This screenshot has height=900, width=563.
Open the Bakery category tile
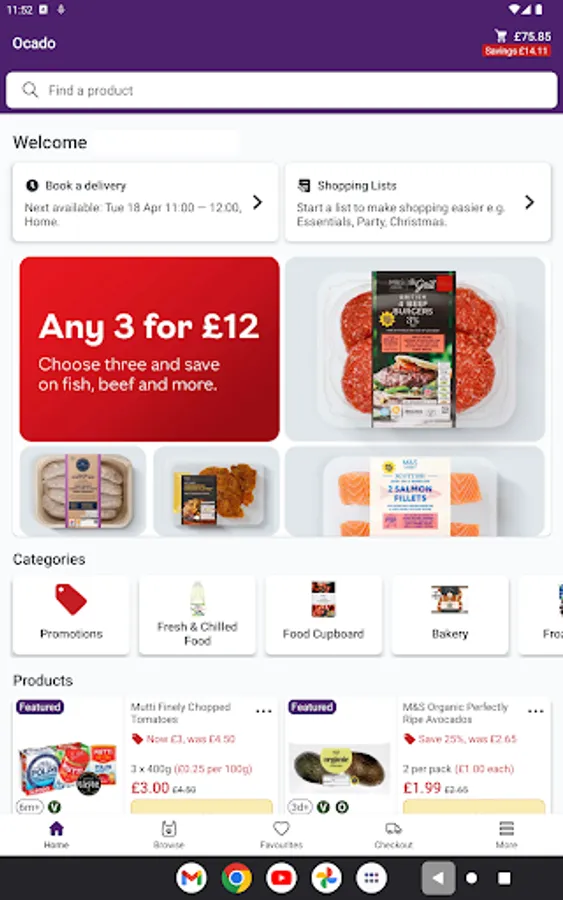point(450,615)
